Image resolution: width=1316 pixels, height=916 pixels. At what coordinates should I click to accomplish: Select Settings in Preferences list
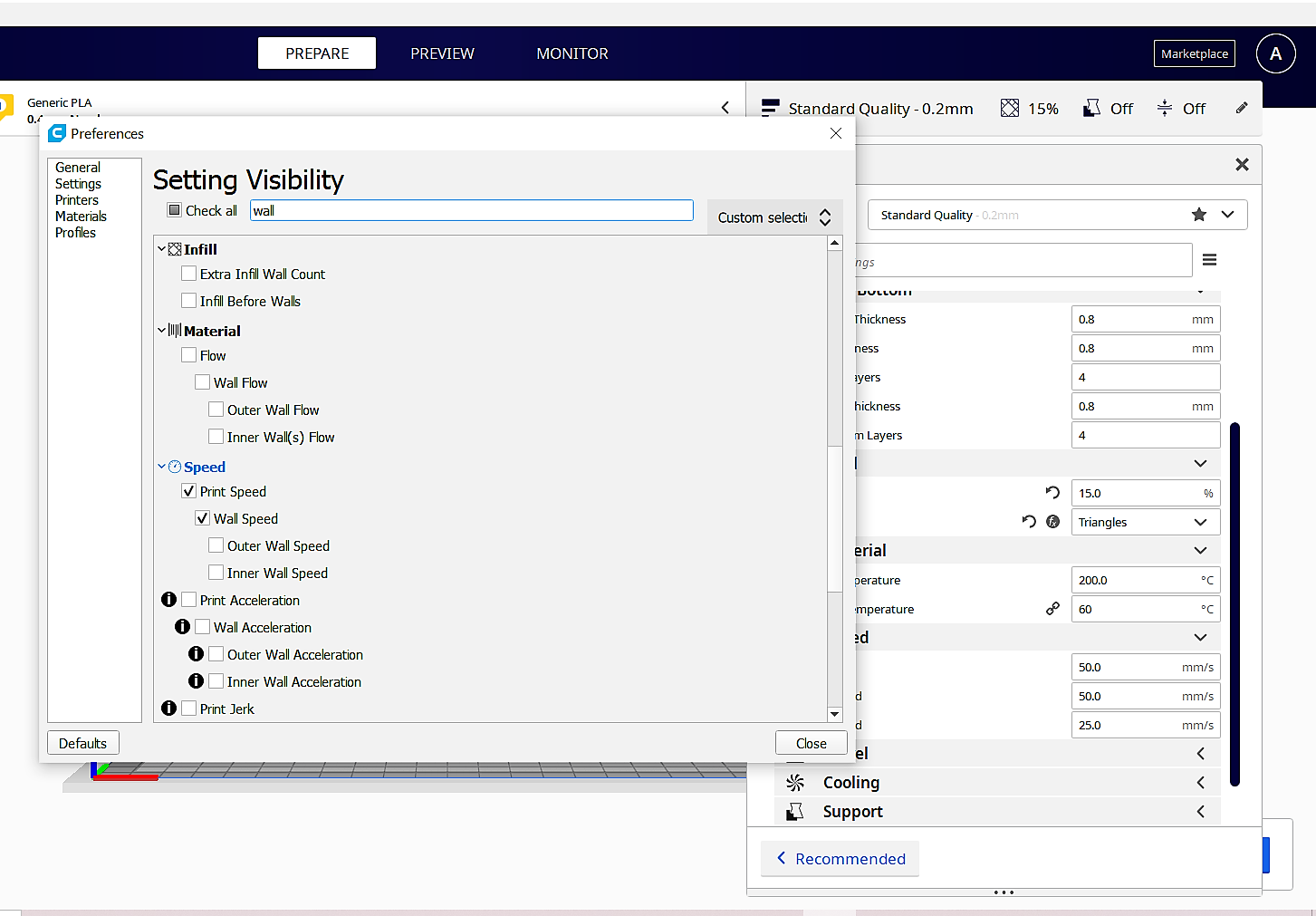point(78,184)
